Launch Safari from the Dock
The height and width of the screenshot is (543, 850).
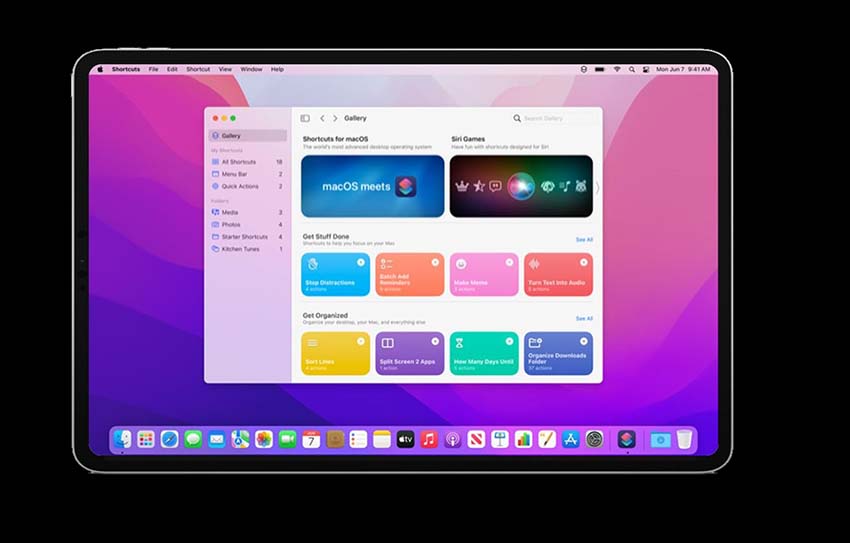(x=170, y=439)
